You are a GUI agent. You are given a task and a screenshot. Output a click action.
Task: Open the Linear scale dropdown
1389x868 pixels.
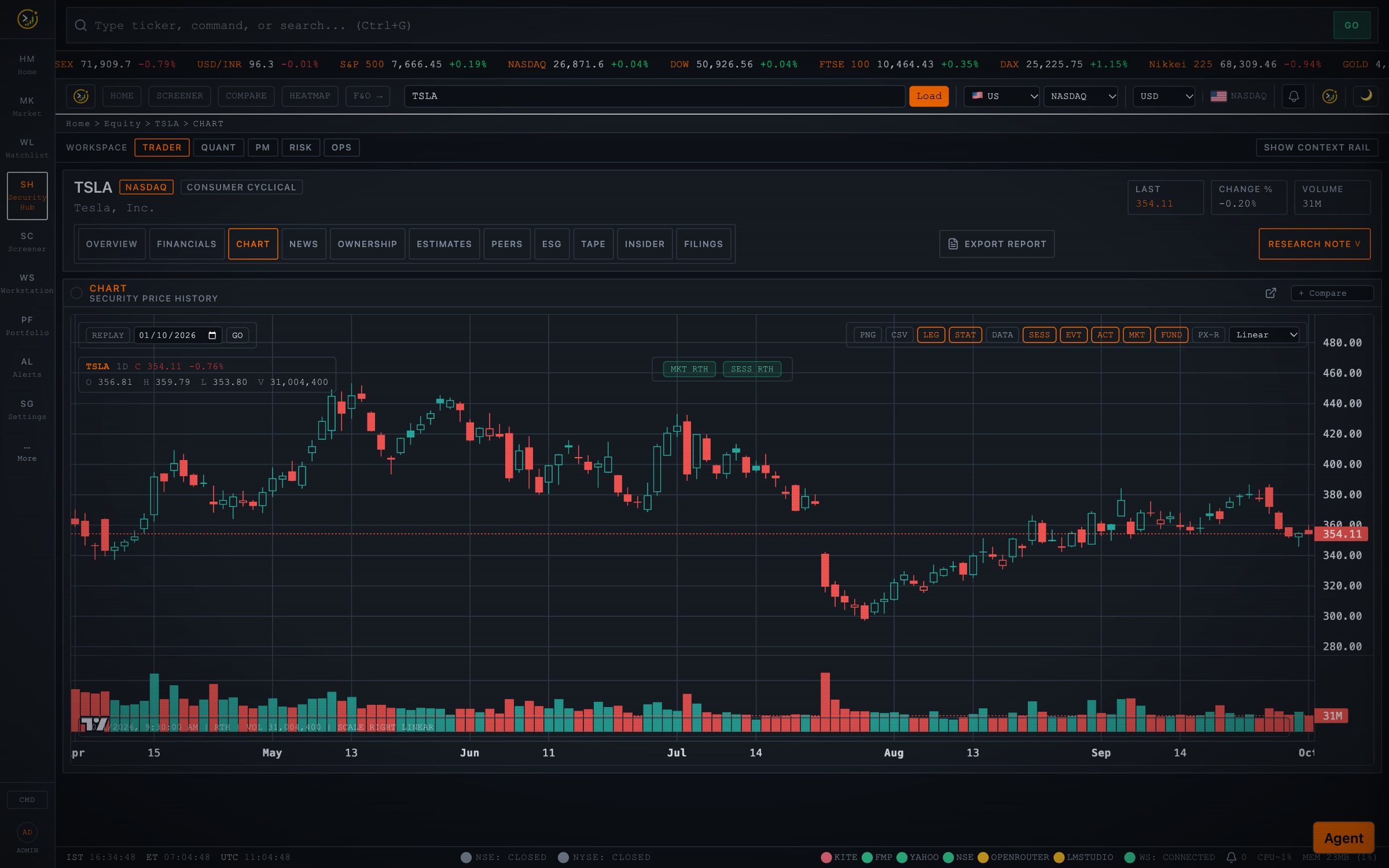[1265, 335]
